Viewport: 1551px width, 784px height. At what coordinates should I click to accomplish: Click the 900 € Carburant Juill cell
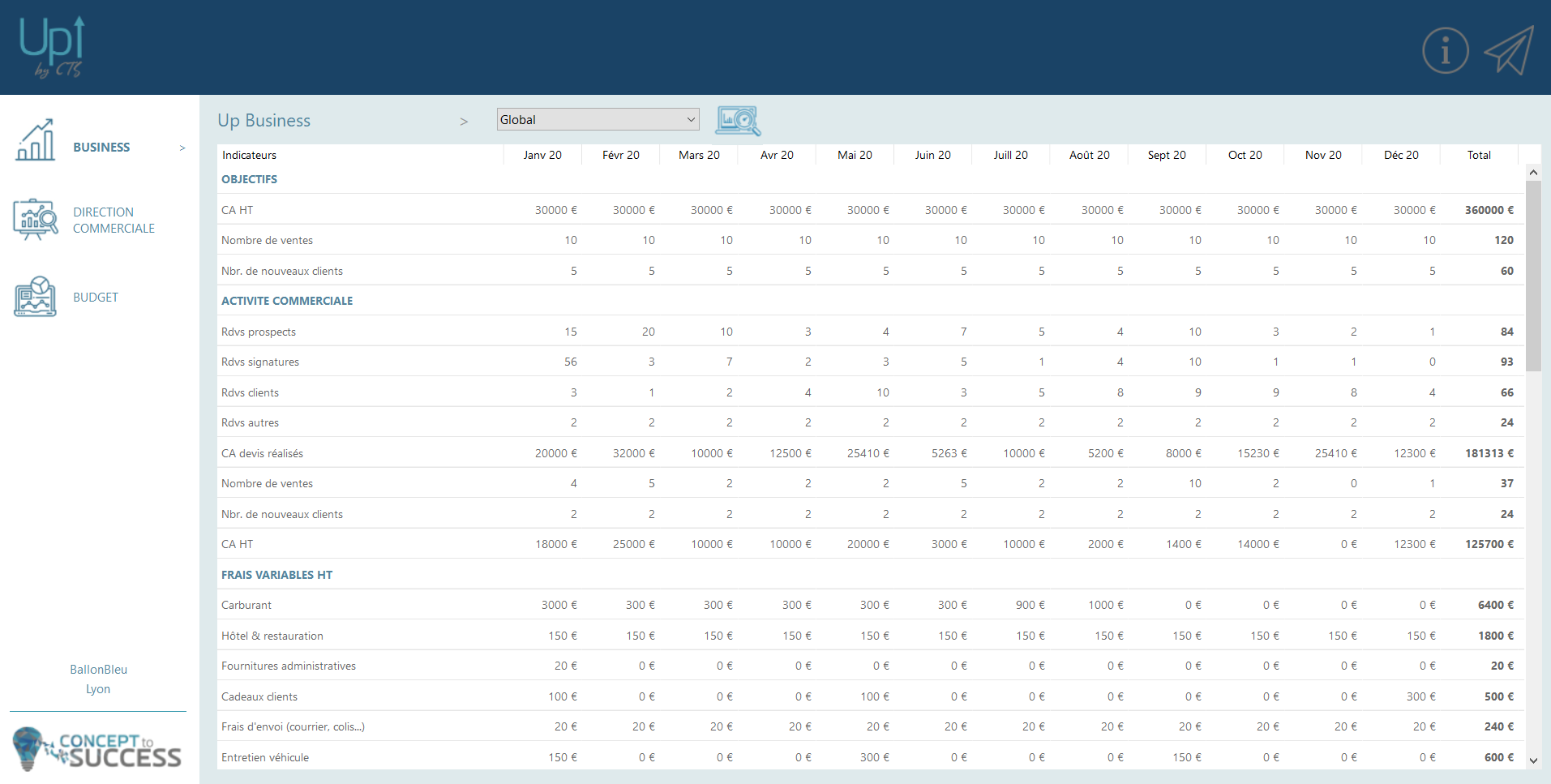click(1030, 605)
